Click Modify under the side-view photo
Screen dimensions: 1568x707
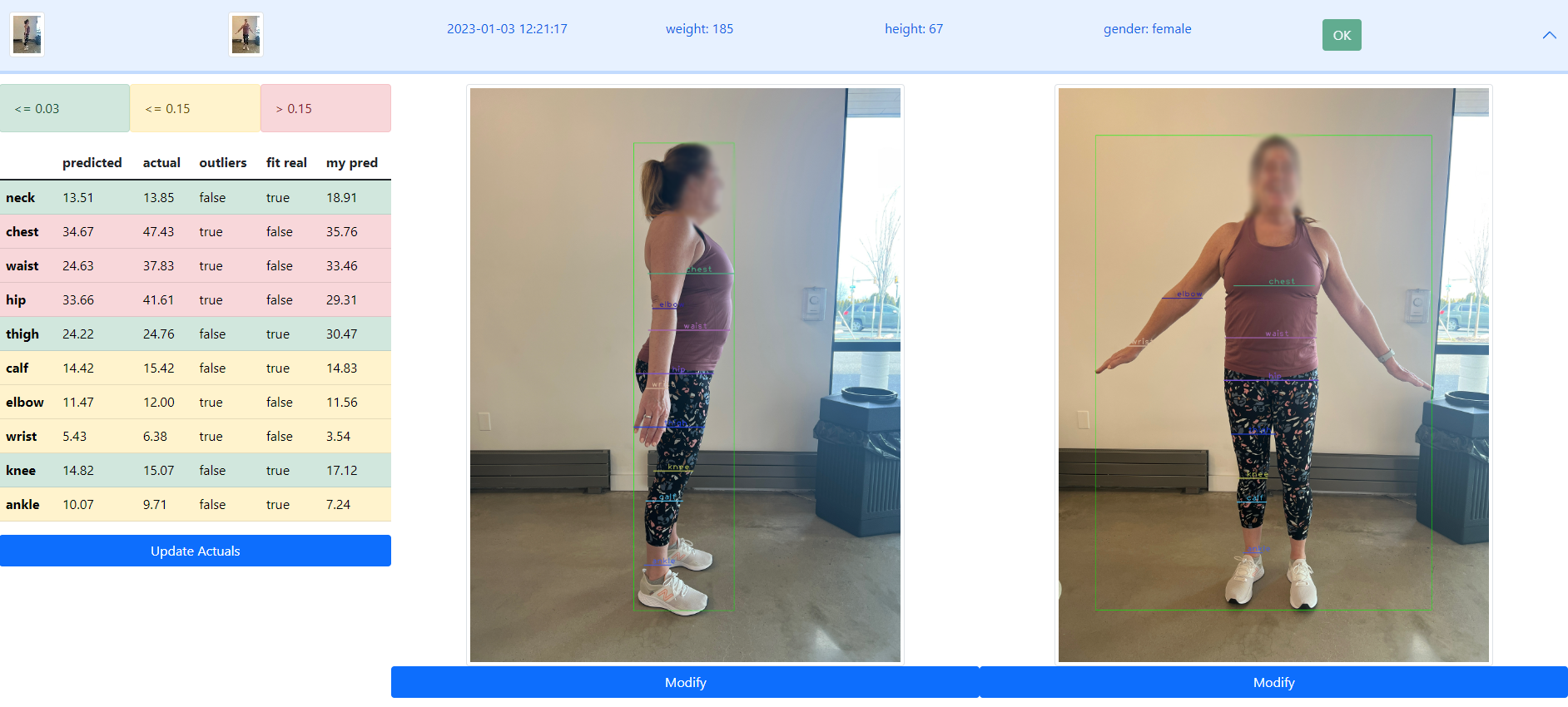click(685, 682)
